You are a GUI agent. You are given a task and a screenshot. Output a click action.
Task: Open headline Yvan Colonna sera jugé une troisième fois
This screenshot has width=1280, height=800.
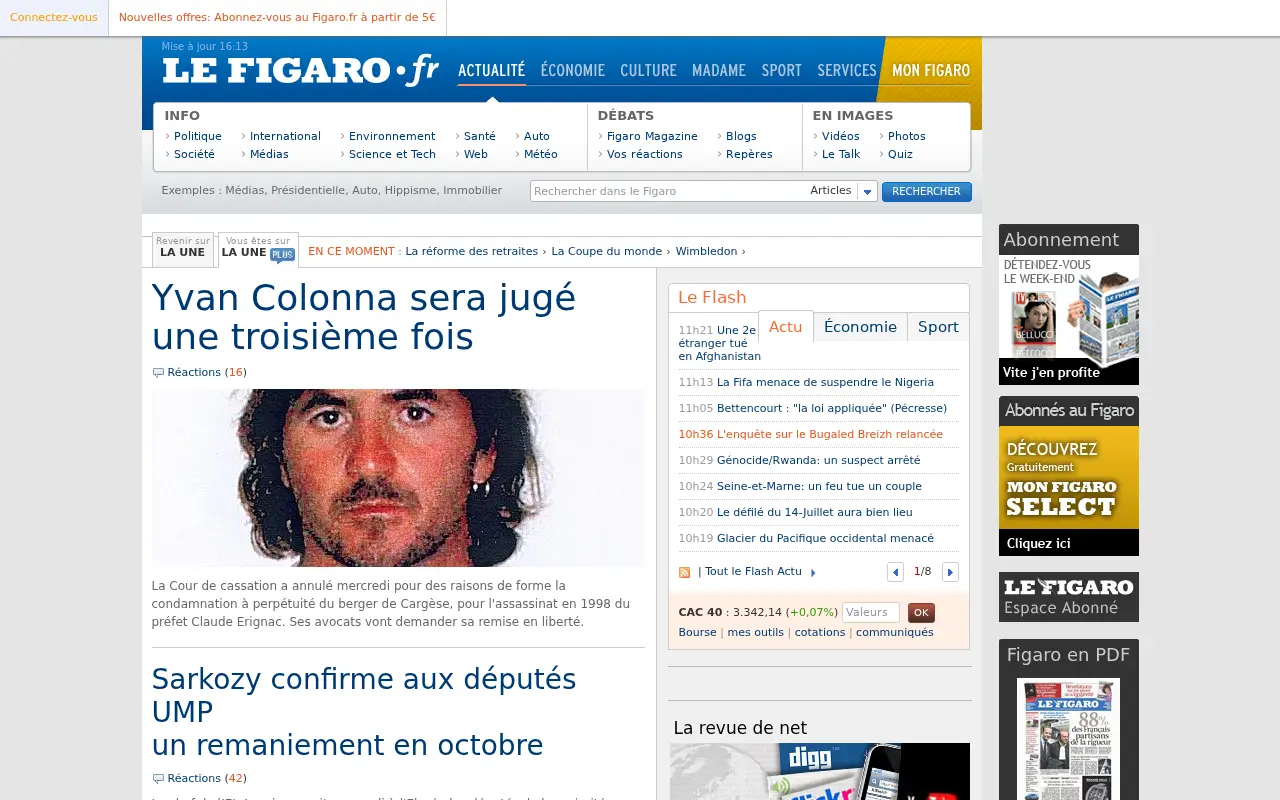coord(364,317)
